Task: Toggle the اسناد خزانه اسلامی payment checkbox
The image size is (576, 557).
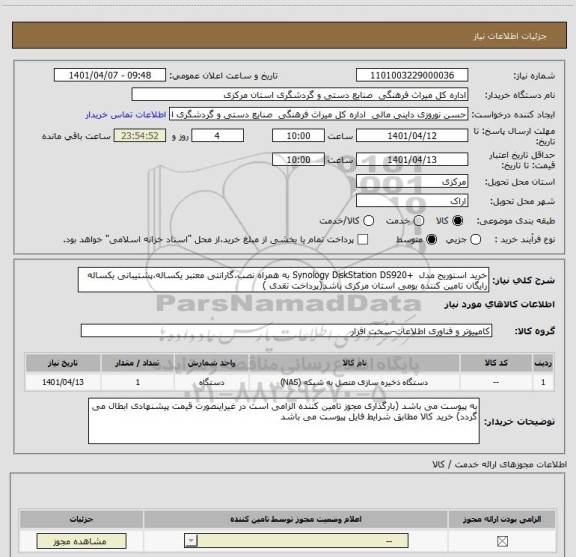Action: tap(363, 240)
